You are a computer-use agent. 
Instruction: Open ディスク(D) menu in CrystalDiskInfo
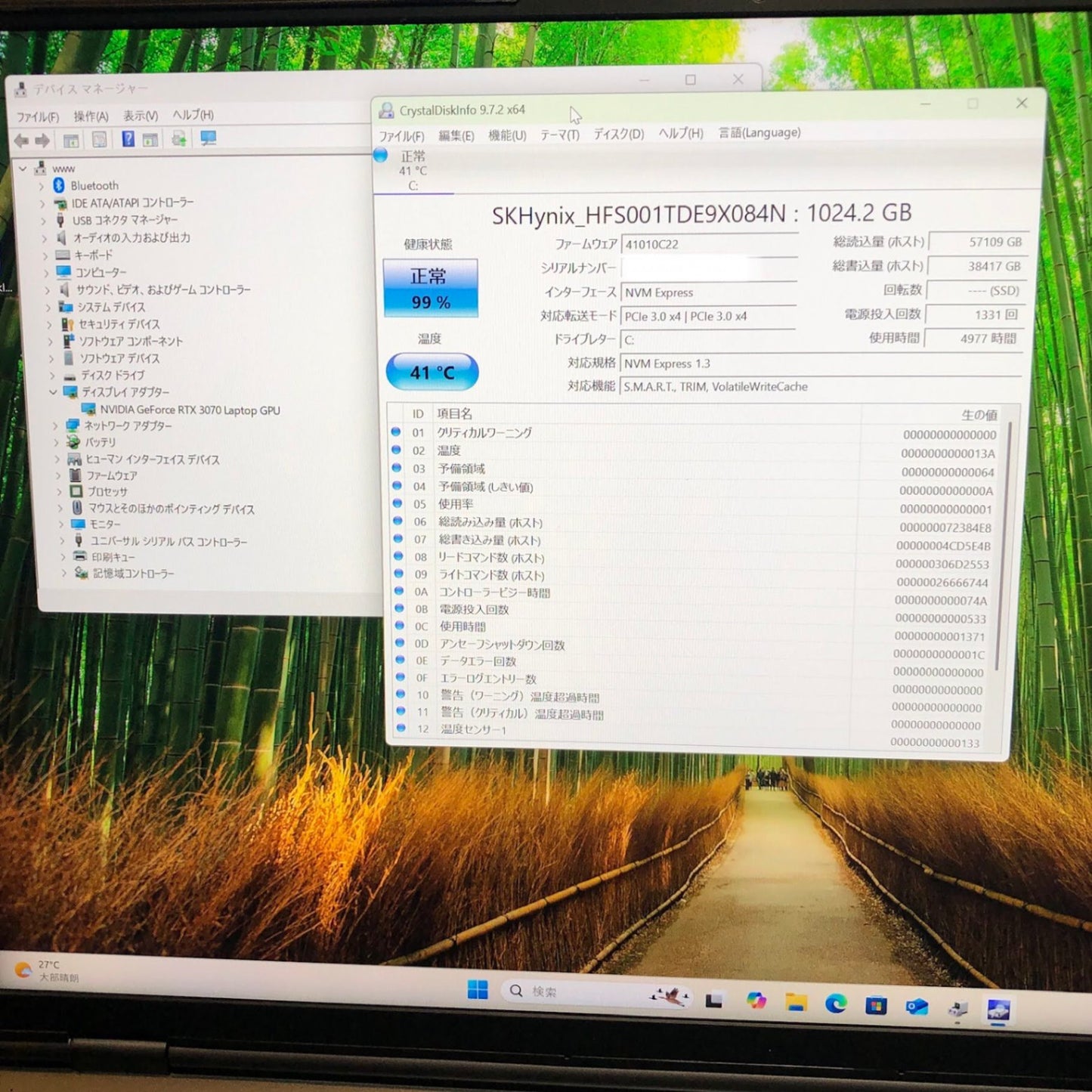(x=618, y=134)
